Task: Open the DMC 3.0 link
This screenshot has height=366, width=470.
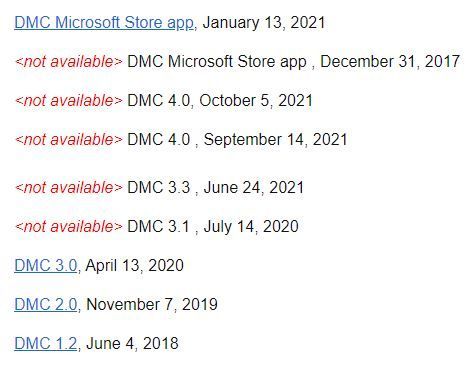Action: pos(46,266)
